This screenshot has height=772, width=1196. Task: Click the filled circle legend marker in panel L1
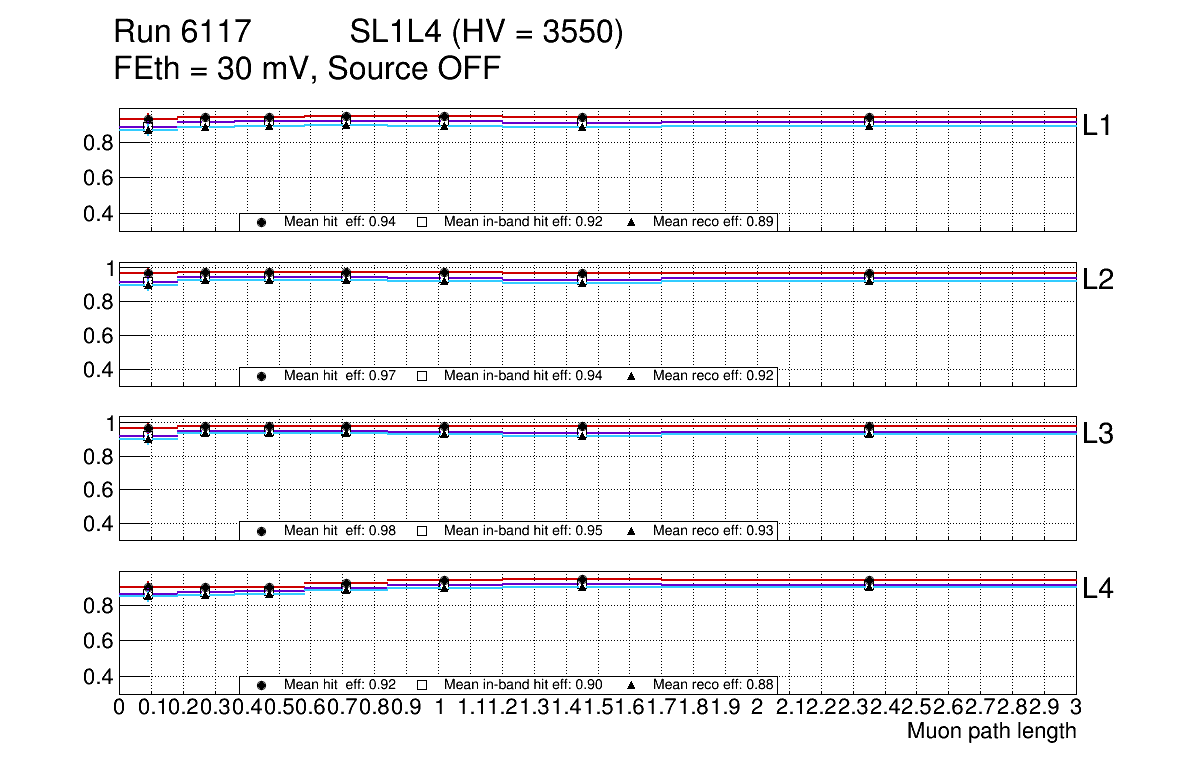coord(261,222)
